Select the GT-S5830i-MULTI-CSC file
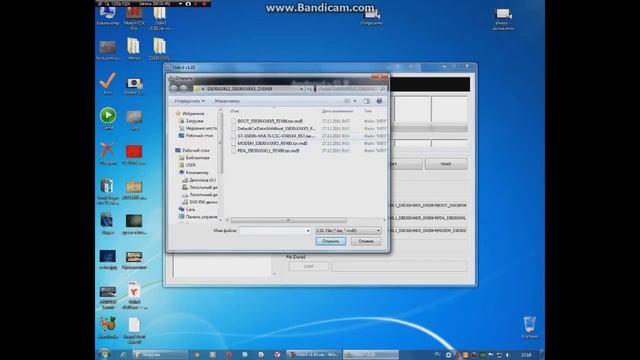This screenshot has height=360, width=640. (x=276, y=136)
